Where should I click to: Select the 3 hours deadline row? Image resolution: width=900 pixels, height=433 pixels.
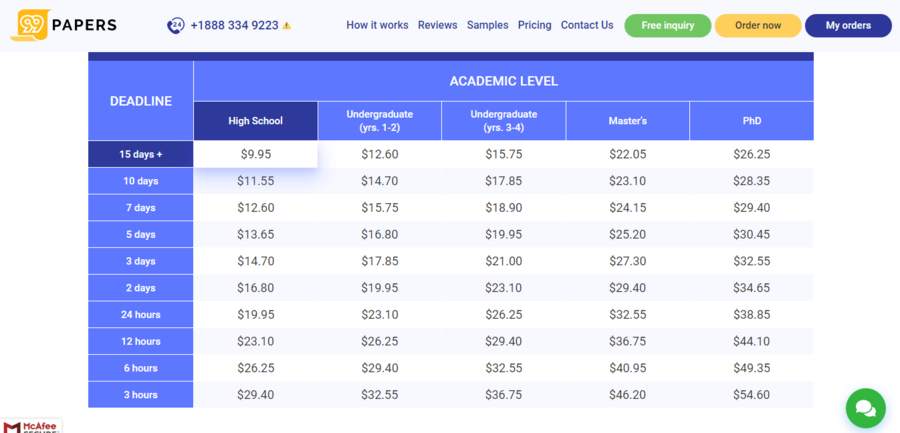tap(141, 395)
